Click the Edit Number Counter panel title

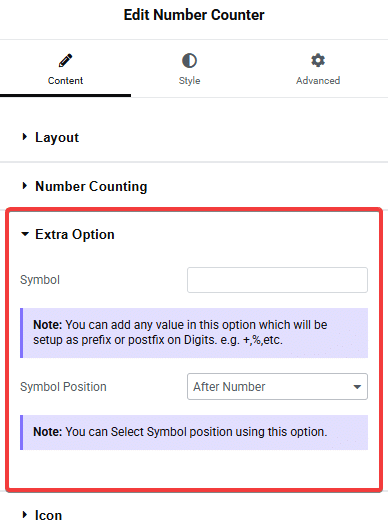pos(194,15)
